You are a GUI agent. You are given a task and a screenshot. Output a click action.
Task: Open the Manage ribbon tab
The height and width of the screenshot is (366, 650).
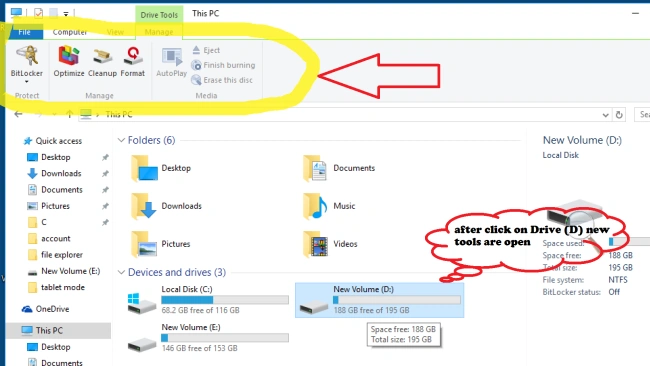[159, 32]
